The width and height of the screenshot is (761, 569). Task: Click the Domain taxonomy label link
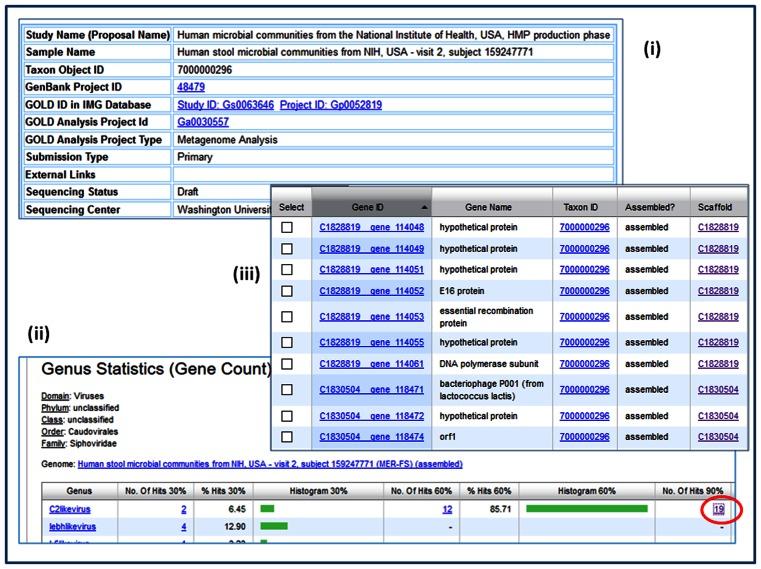(x=55, y=396)
